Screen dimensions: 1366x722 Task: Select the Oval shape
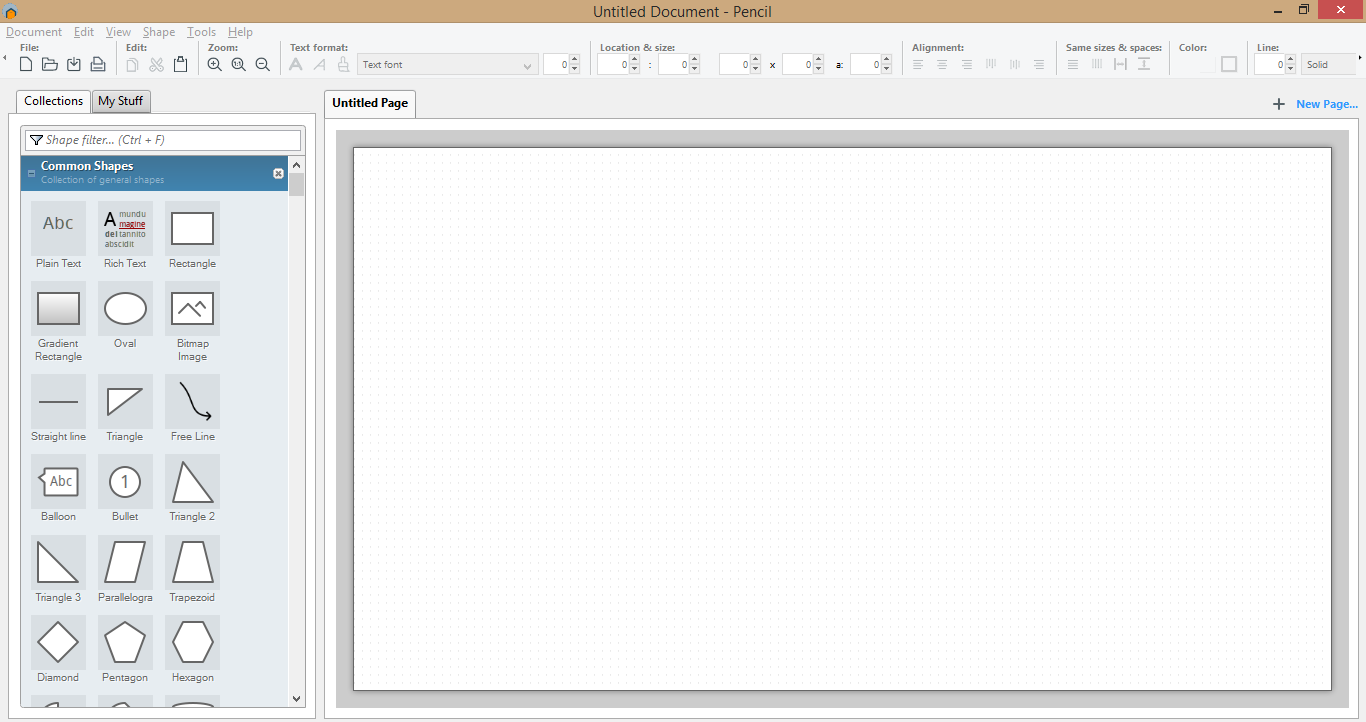[125, 316]
